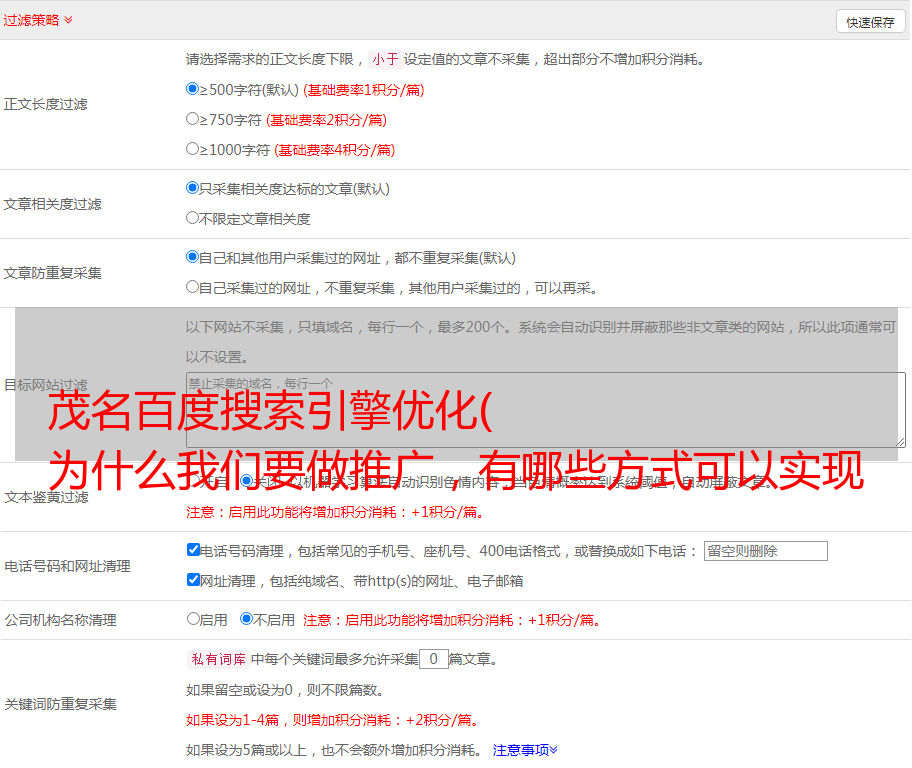
Task: Click the article count field before 篇文章
Action: coord(433,659)
